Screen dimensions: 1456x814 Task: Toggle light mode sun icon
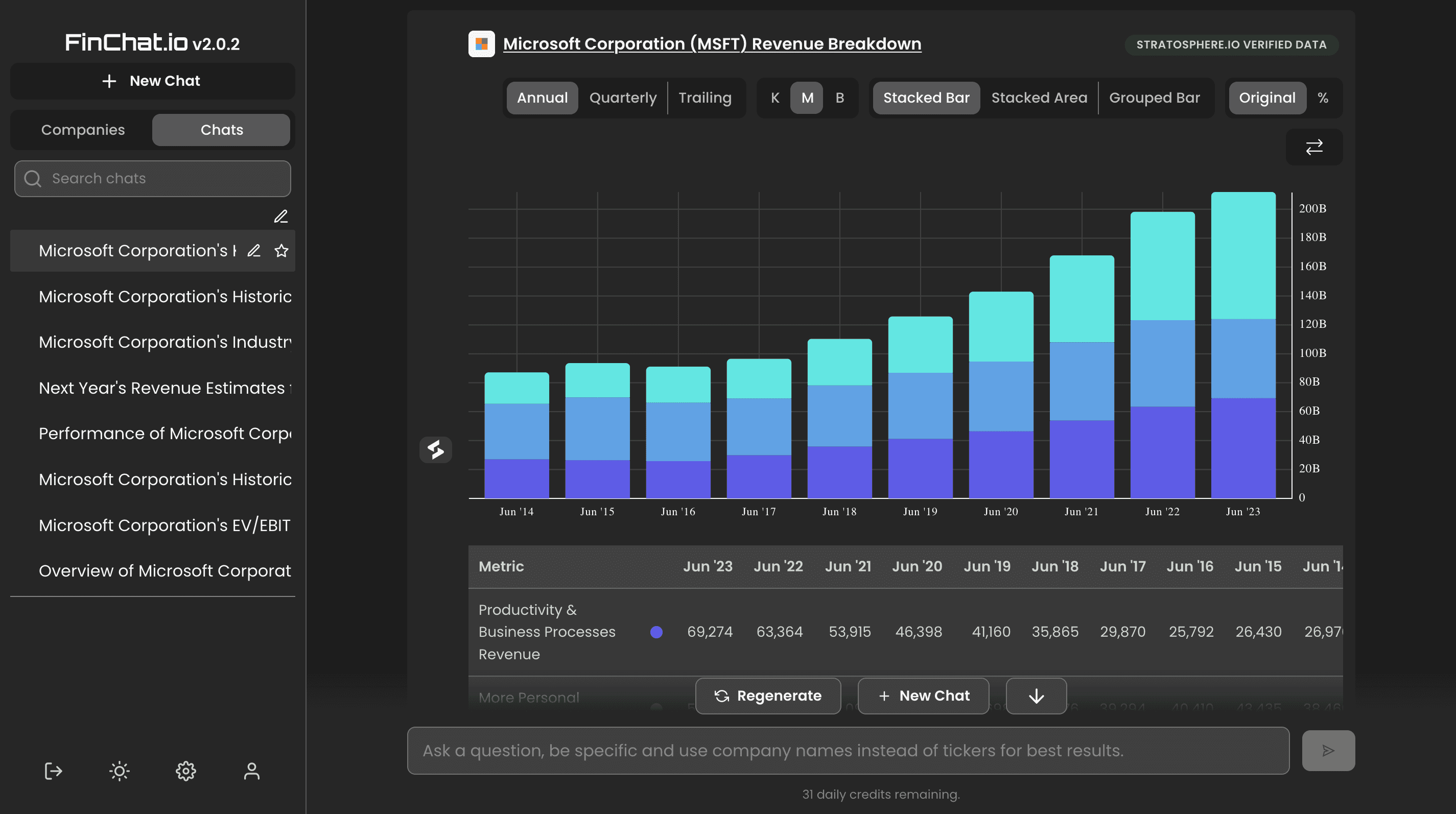pos(119,771)
